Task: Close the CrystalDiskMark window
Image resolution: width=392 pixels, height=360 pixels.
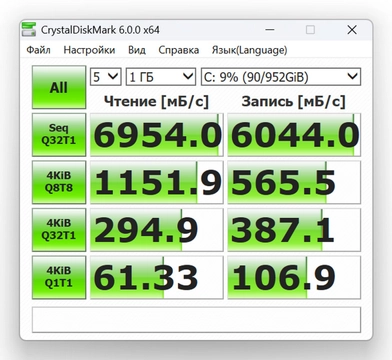Action: 352,30
